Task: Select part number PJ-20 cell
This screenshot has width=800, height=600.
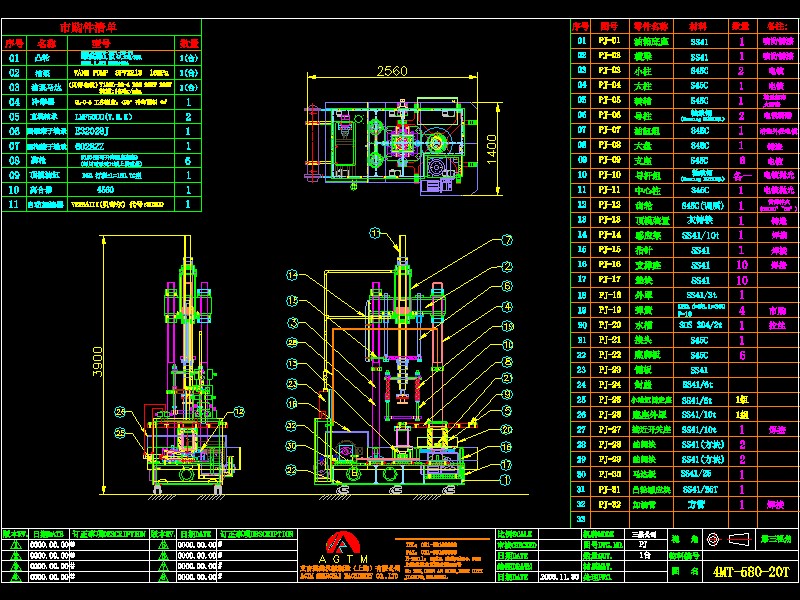Action: pos(609,324)
